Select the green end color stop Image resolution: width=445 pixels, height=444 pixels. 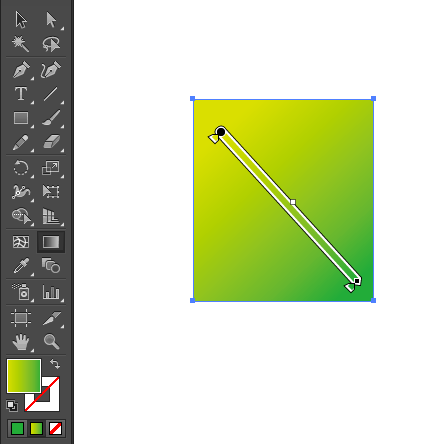point(350,287)
